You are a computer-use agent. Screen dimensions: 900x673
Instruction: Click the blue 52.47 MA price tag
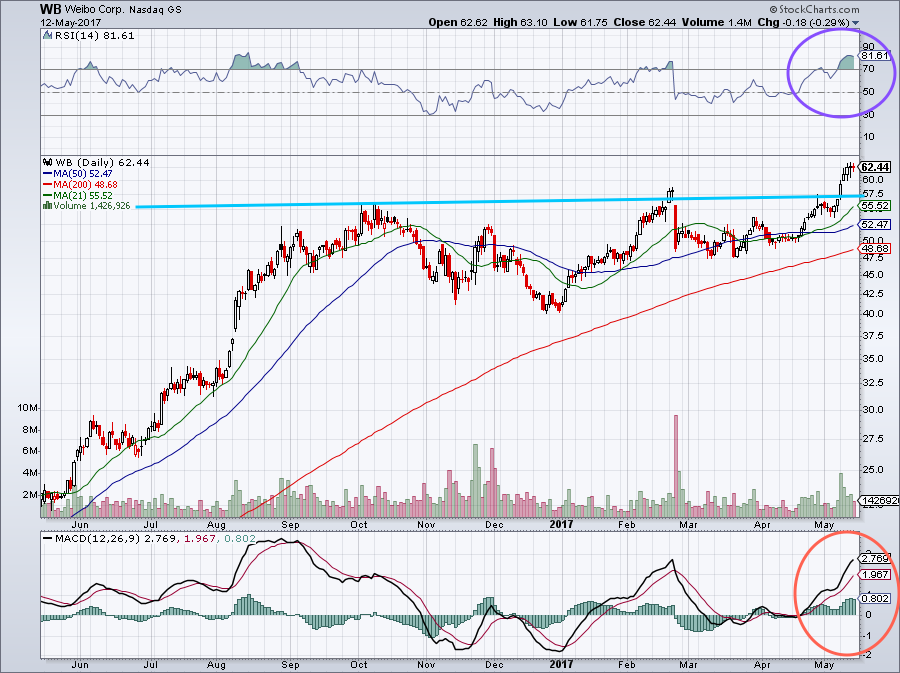coord(876,224)
